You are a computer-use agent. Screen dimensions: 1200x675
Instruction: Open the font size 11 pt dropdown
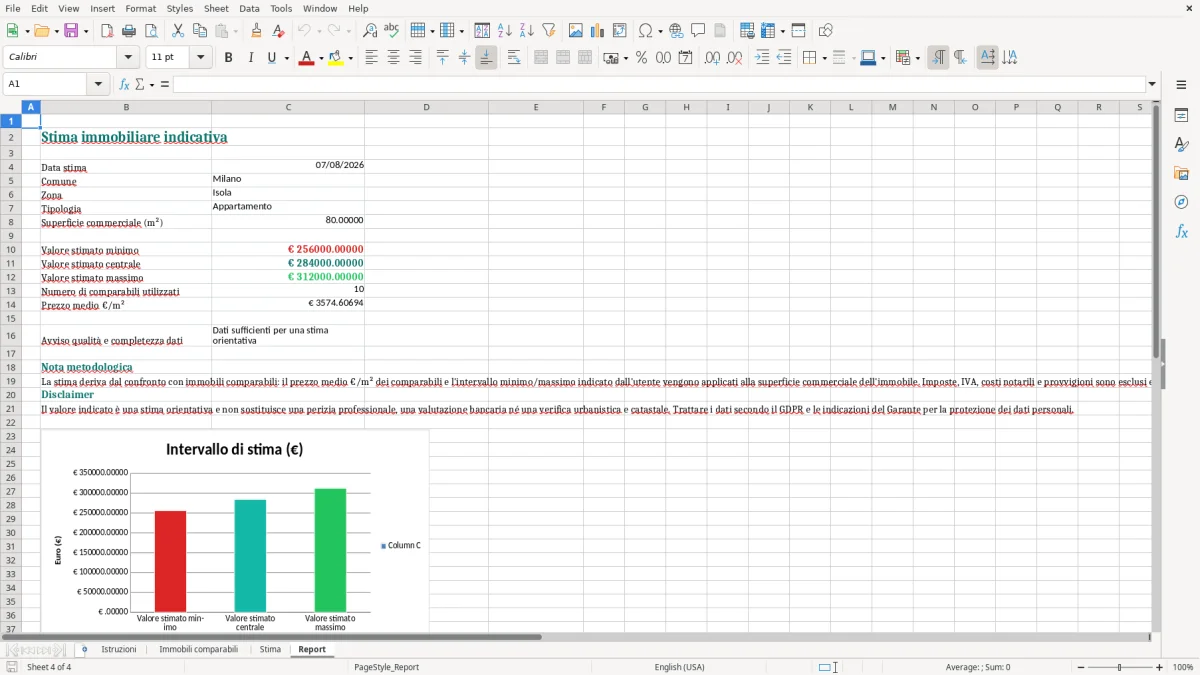(201, 58)
